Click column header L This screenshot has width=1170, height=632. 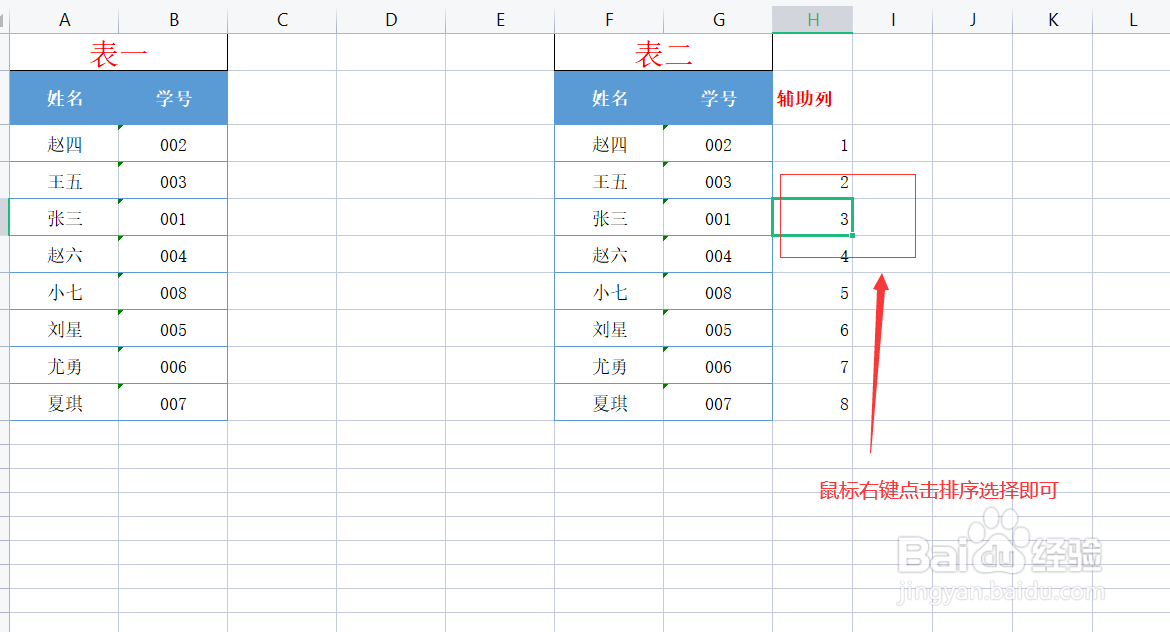click(x=1133, y=17)
